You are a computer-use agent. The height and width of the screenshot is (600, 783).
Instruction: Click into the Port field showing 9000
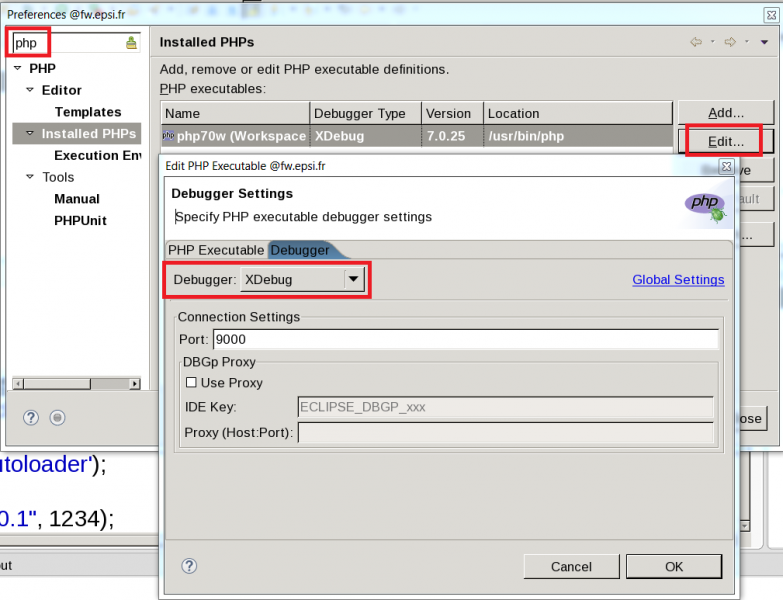click(x=465, y=339)
